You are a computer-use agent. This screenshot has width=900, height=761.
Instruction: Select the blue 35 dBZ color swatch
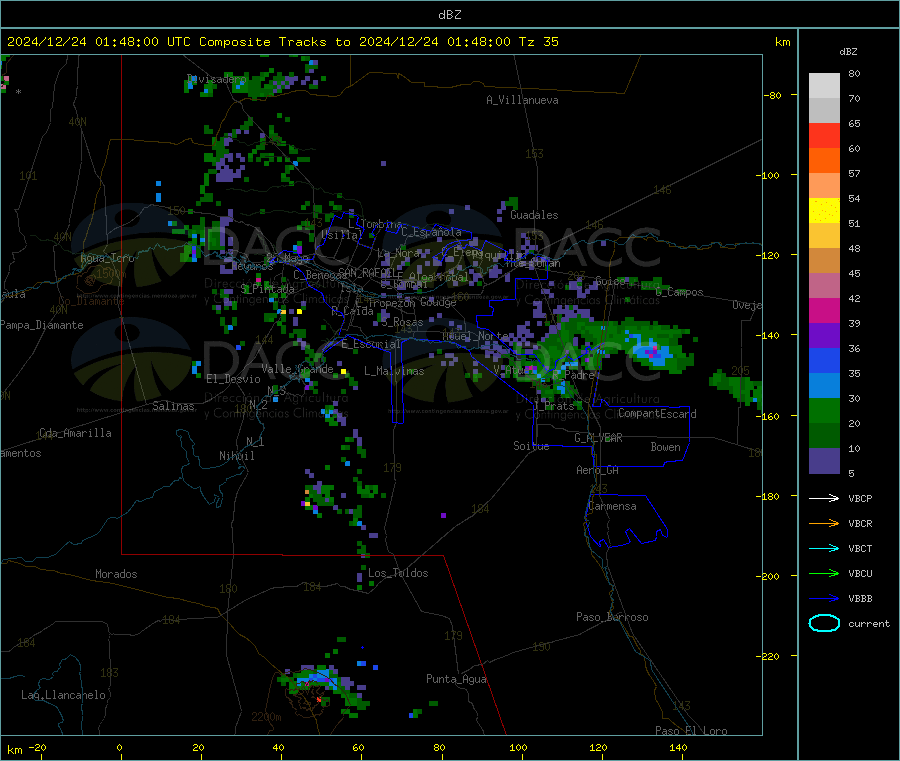(x=824, y=360)
